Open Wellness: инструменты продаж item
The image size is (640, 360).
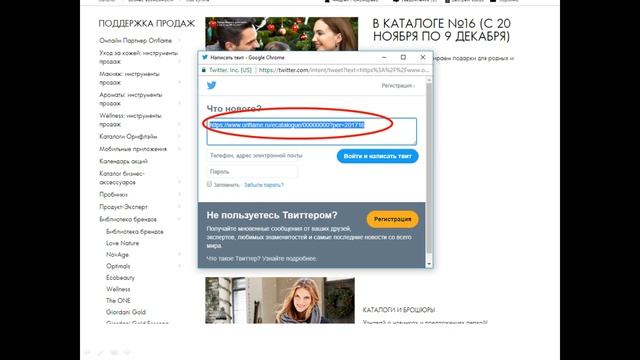click(x=130, y=120)
